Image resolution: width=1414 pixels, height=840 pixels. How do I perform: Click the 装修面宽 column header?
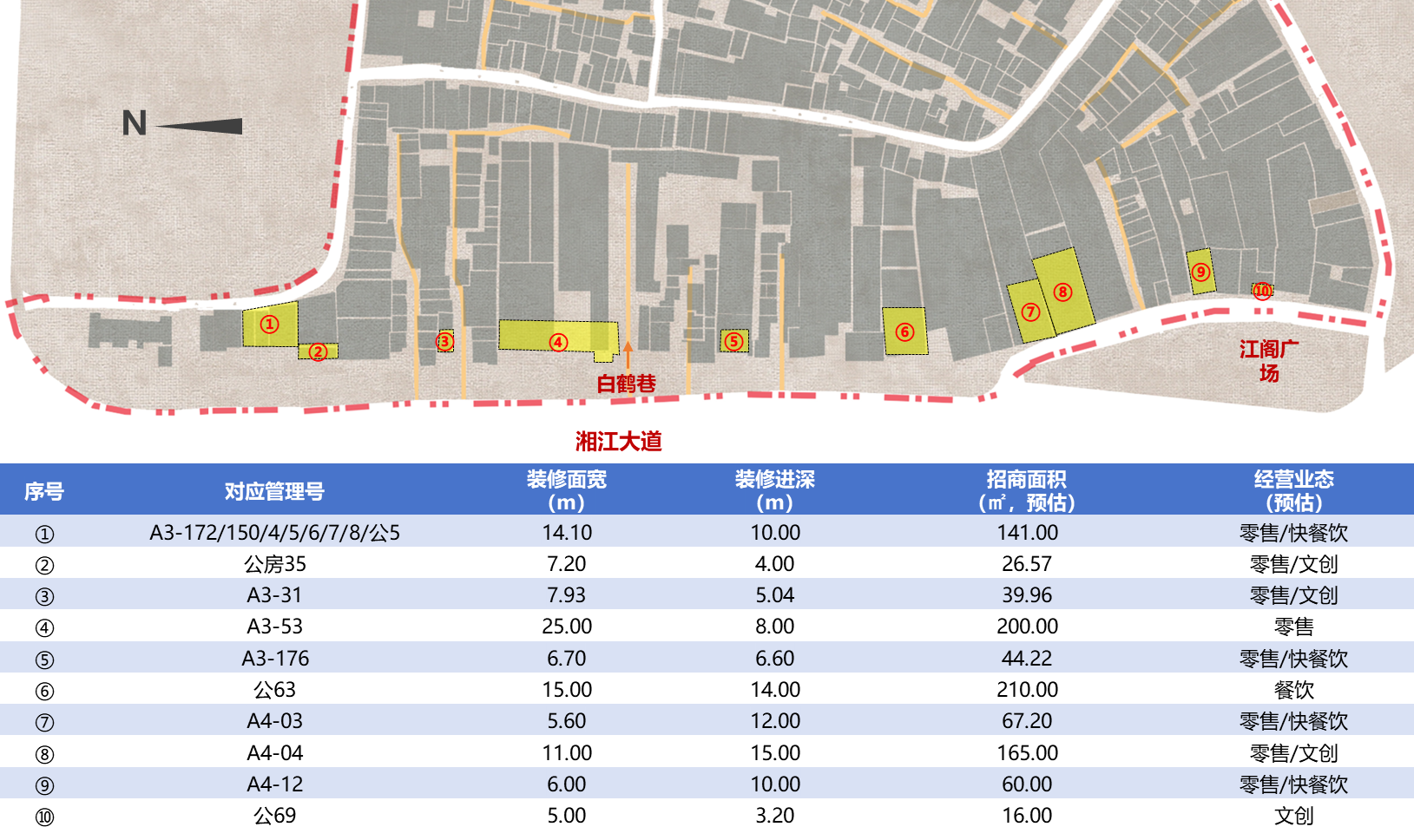point(566,491)
